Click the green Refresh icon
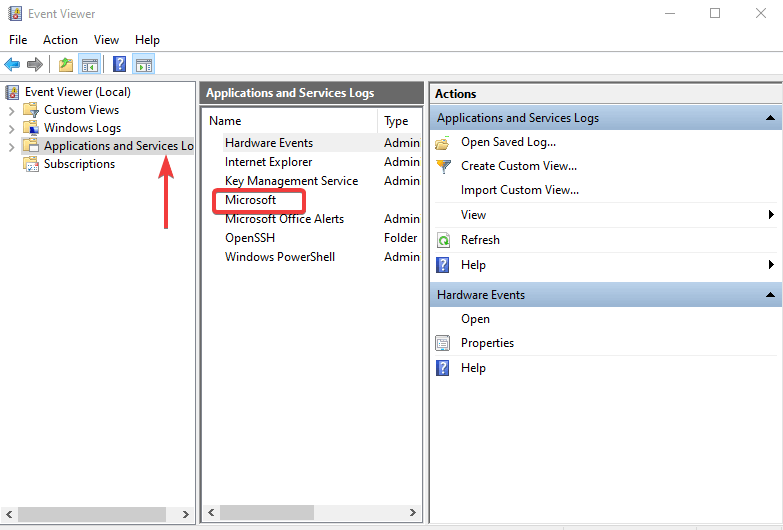The width and height of the screenshot is (783, 530). point(443,240)
